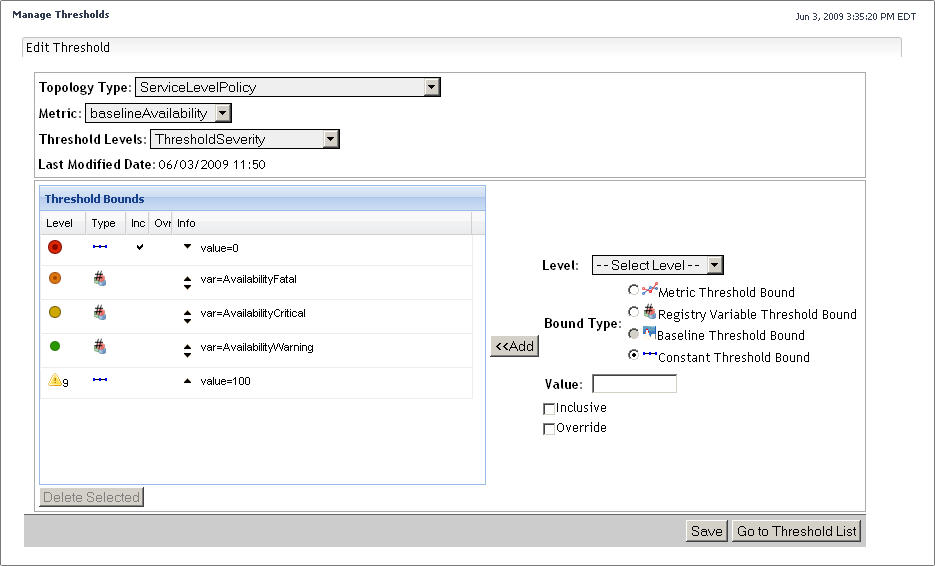
Task: Click the warning triangle icon in value=100 row
Action: pos(55,380)
